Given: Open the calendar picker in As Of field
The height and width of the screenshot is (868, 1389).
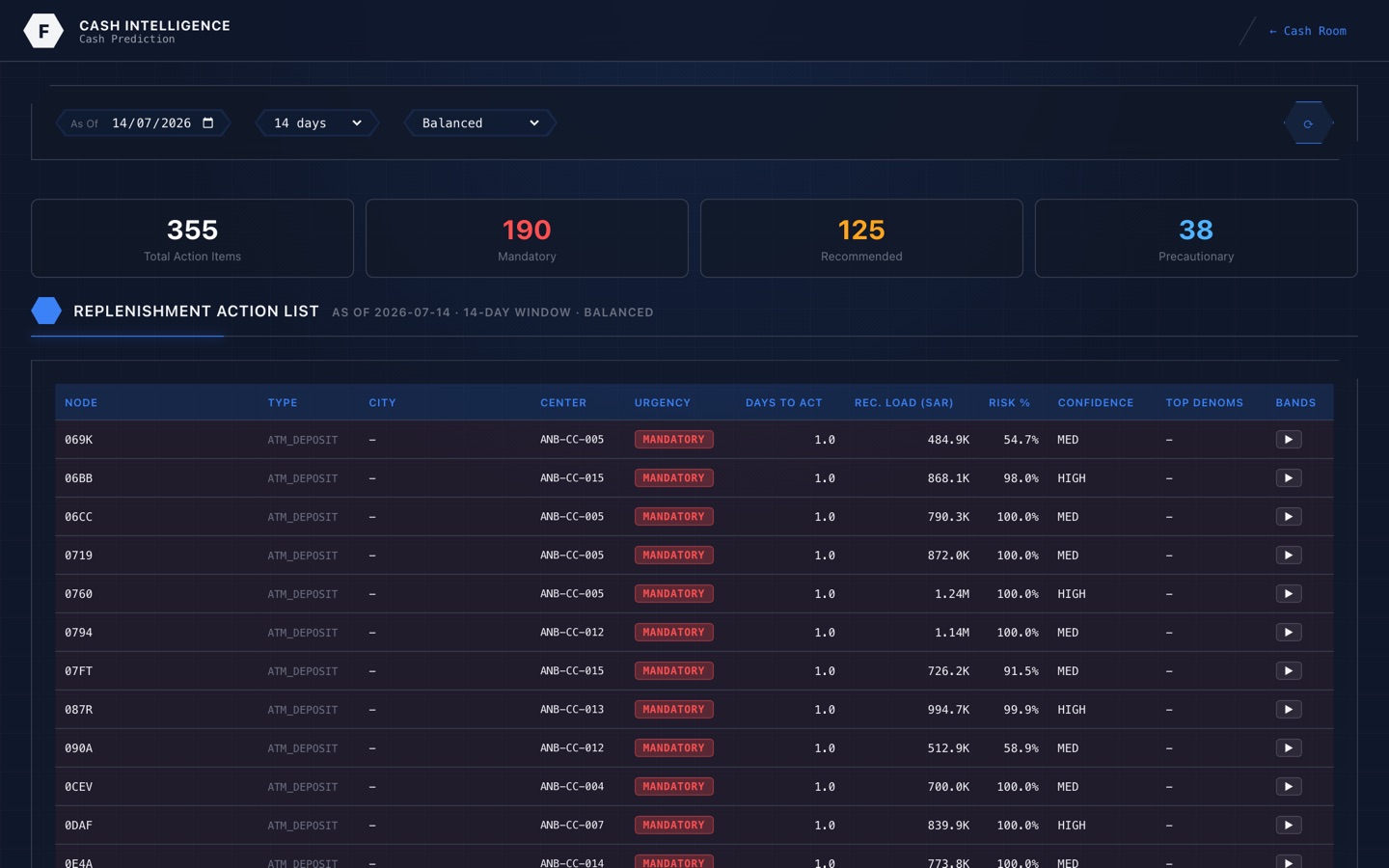Looking at the screenshot, I should [x=208, y=122].
